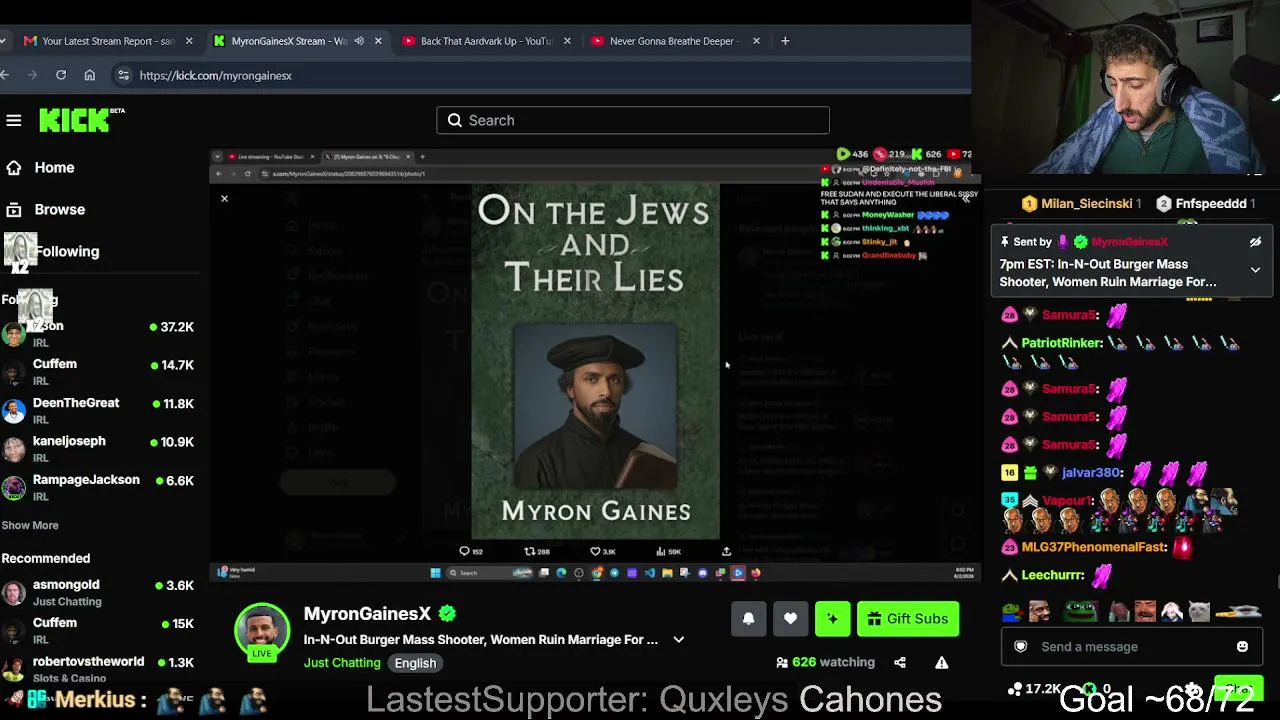Click the browser address bar URL
Image resolution: width=1280 pixels, height=720 pixels.
(x=216, y=75)
